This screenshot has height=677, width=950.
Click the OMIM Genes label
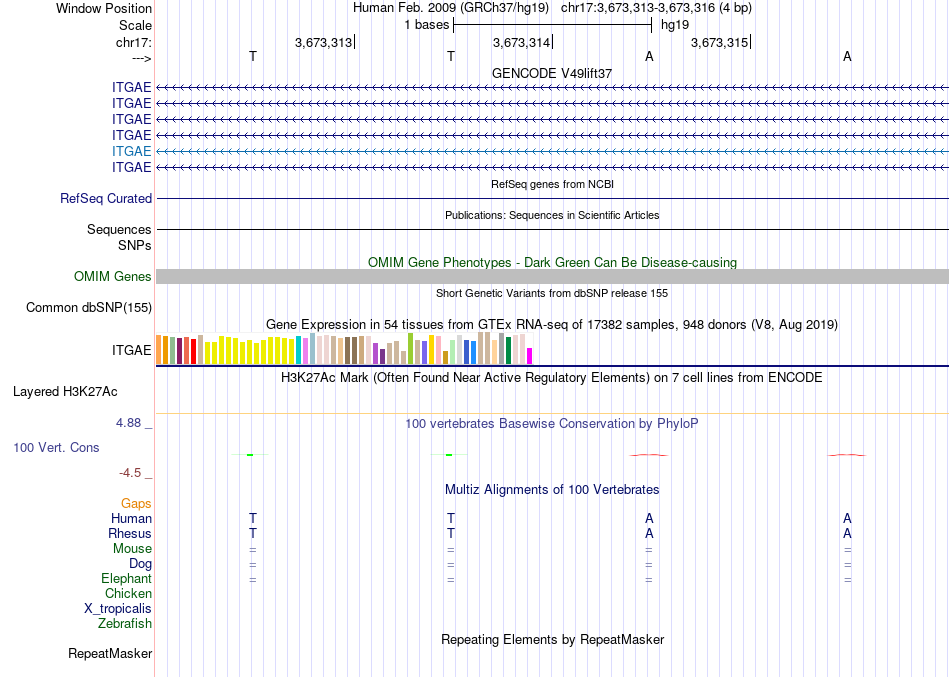(x=112, y=276)
